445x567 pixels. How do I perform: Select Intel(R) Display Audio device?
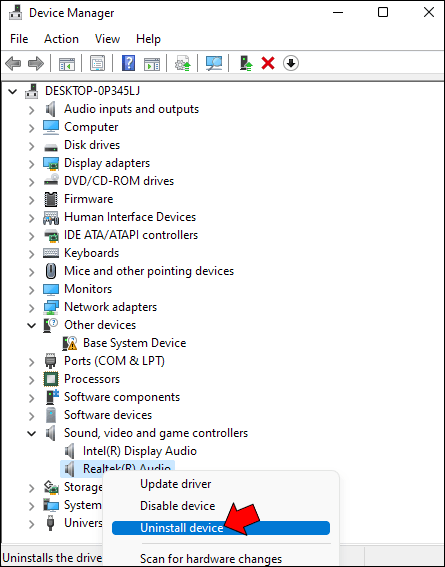(x=140, y=451)
